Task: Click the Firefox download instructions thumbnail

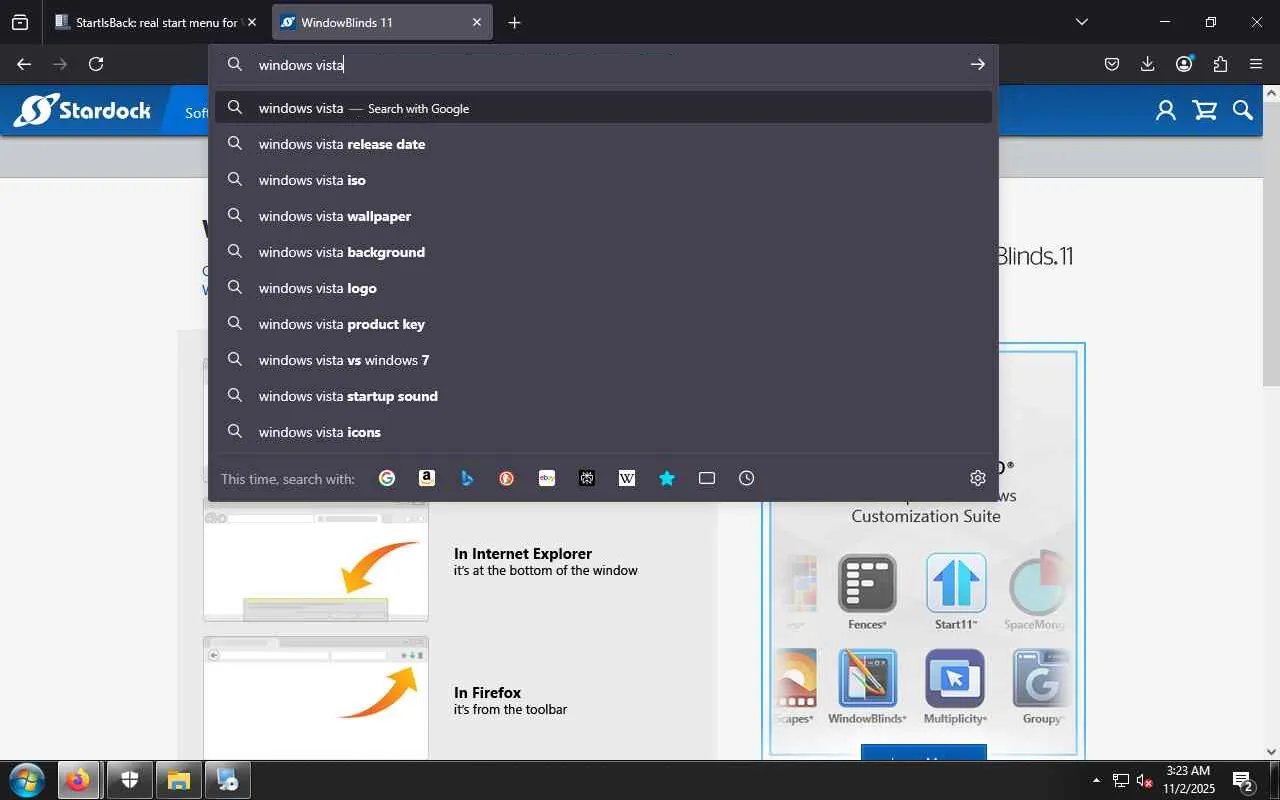Action: click(316, 698)
